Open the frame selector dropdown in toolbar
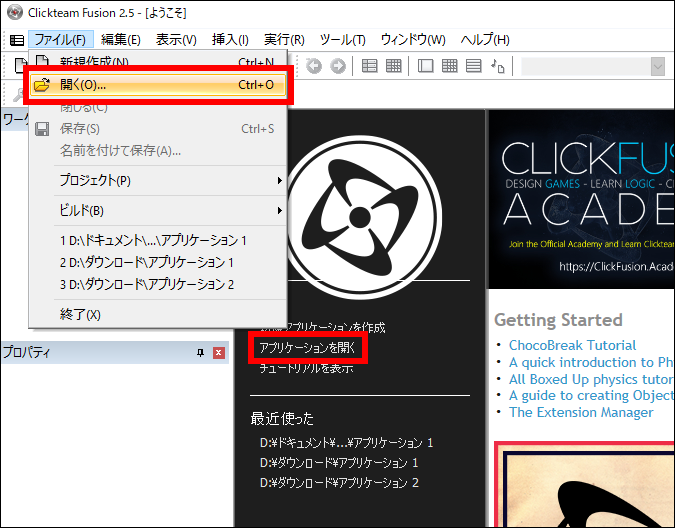The height and width of the screenshot is (528, 675). (657, 67)
